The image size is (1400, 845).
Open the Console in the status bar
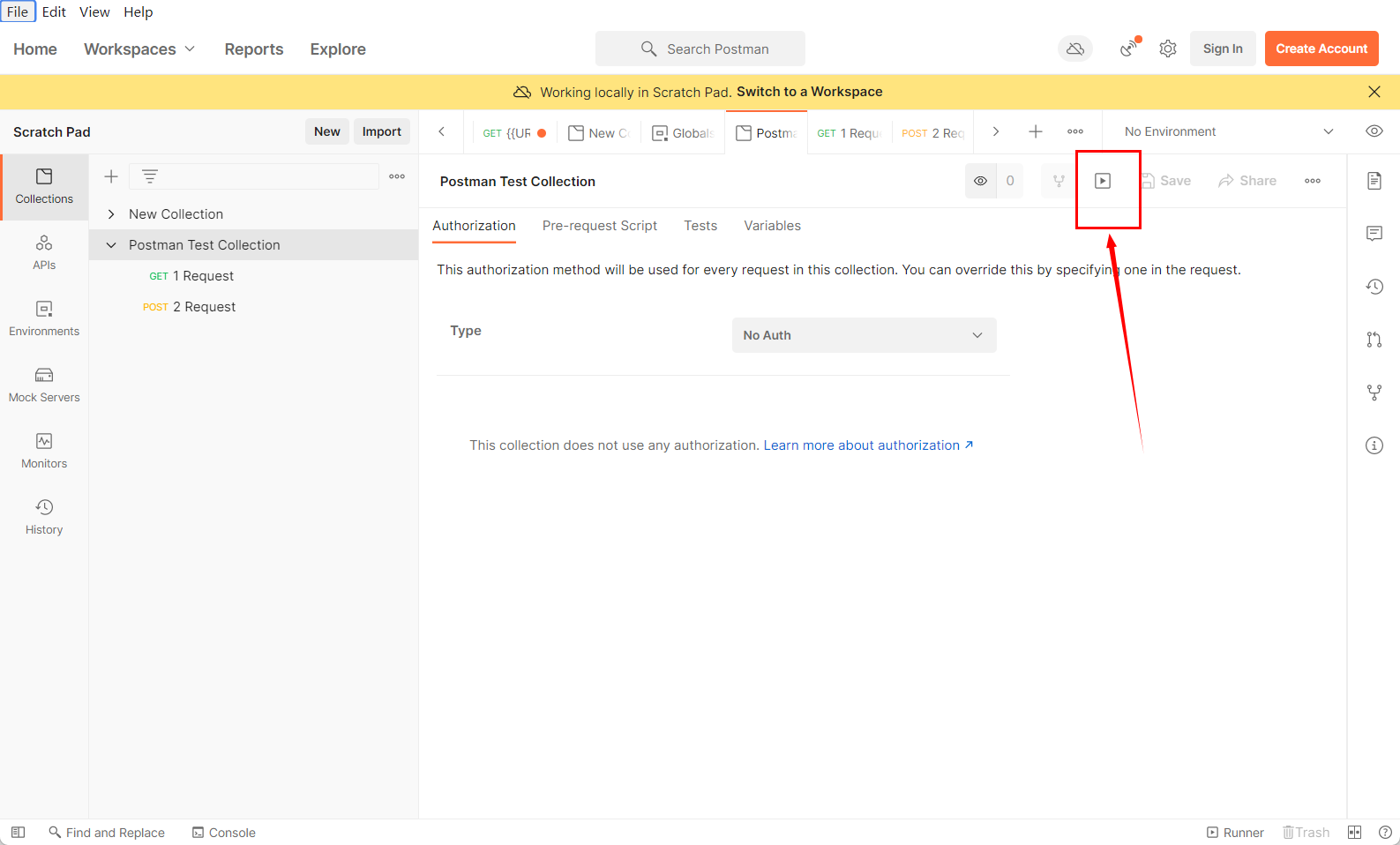tap(224, 833)
